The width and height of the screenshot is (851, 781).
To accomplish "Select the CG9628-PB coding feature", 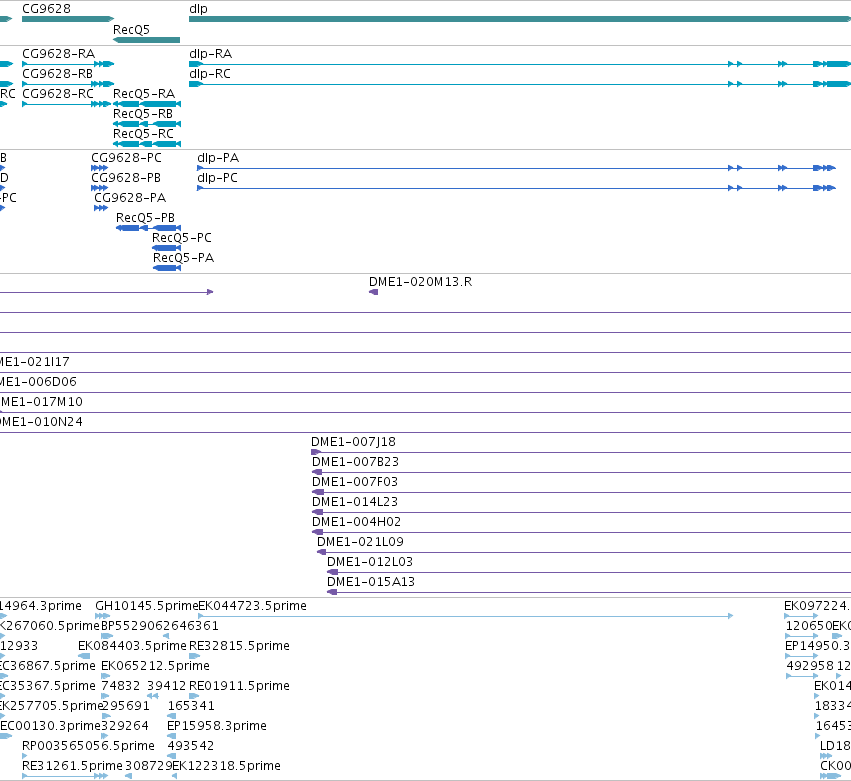I will pyautogui.click(x=99, y=188).
